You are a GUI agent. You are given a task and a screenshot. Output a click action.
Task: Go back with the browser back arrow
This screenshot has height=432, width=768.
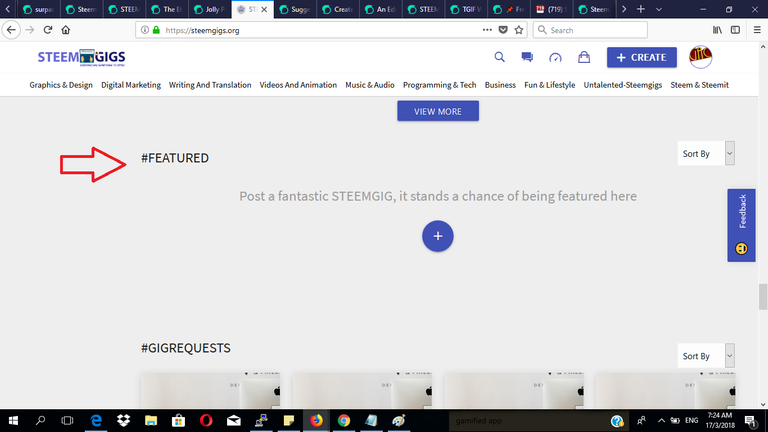point(11,30)
